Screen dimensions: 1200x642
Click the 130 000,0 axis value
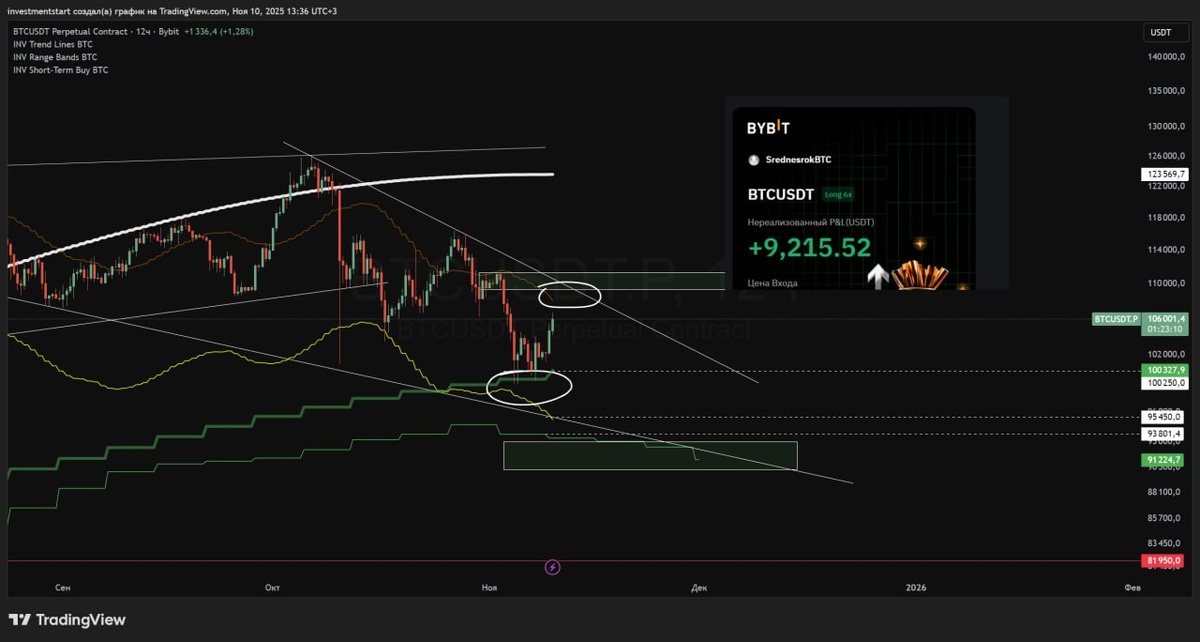[x=1167, y=128]
